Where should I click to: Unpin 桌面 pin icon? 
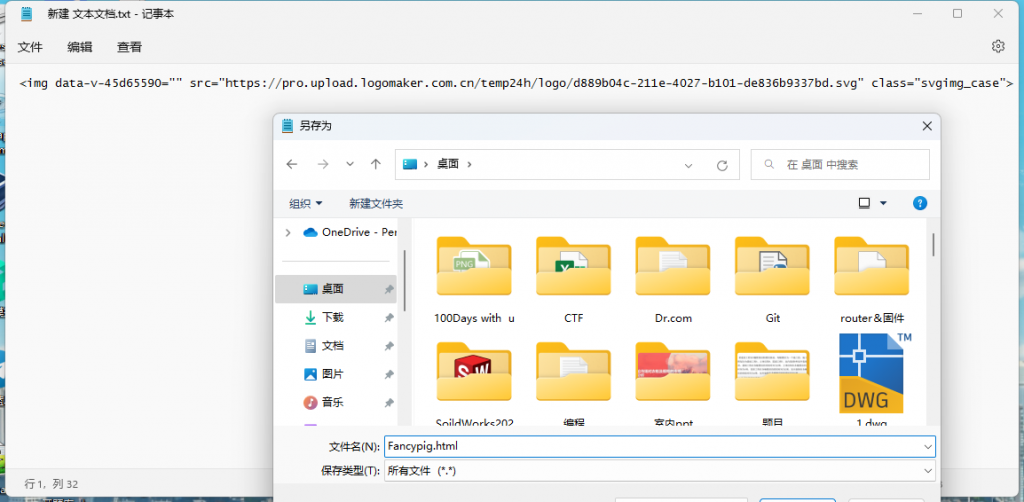pos(389,289)
